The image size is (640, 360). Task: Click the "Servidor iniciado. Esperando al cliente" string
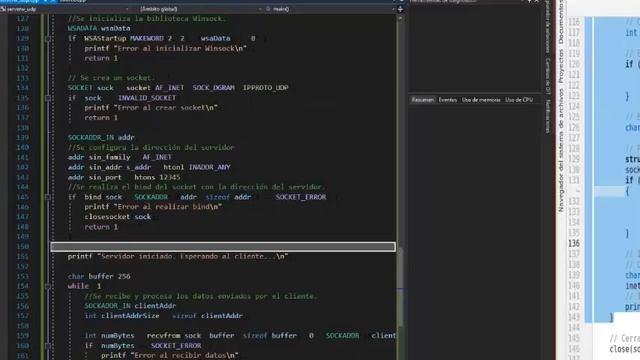coord(193,256)
